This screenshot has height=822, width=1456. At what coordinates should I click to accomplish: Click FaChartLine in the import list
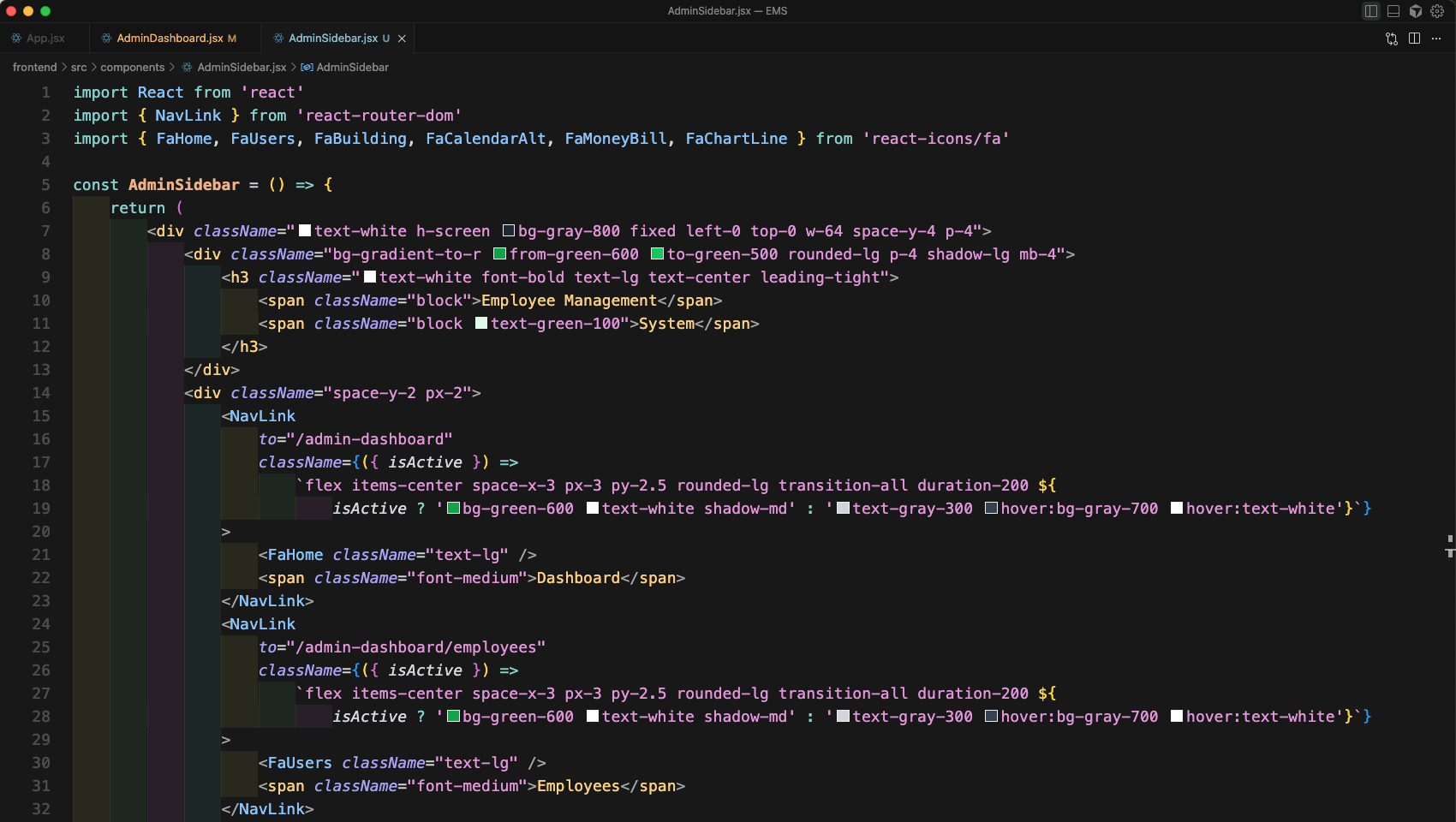tap(737, 139)
